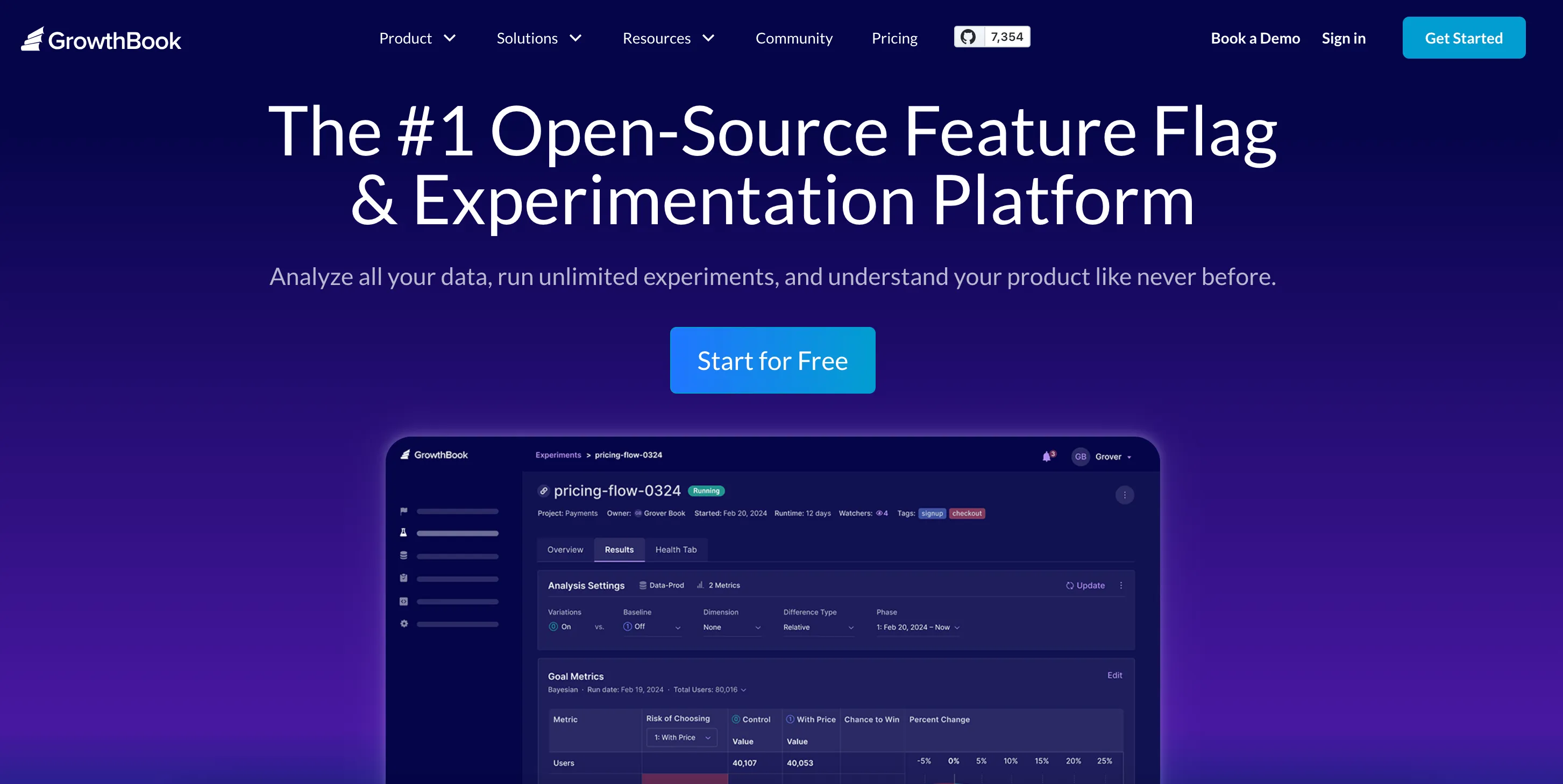Open the Dimension None dropdown

pos(733,628)
